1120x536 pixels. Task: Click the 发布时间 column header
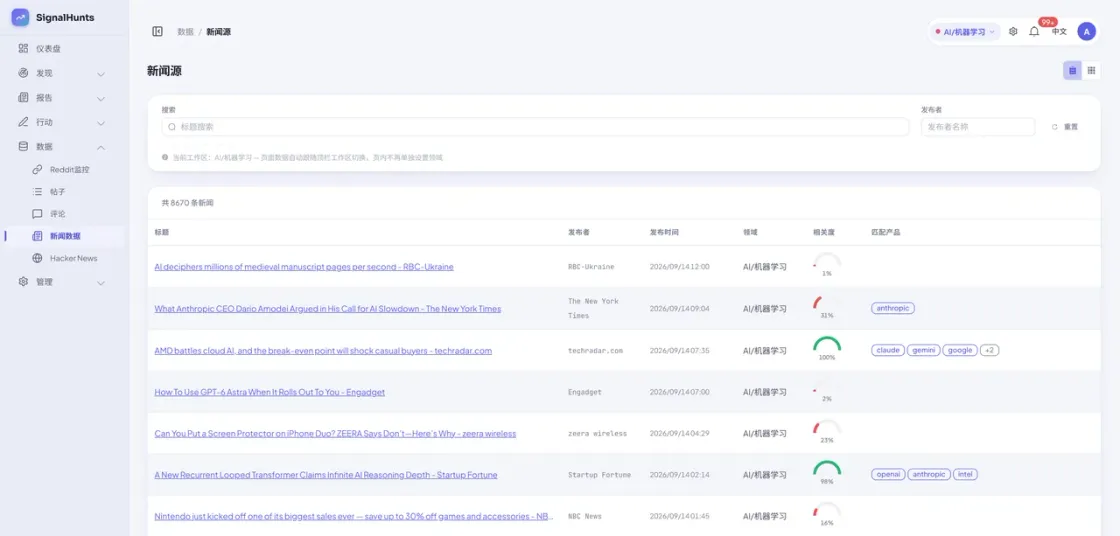(664, 232)
